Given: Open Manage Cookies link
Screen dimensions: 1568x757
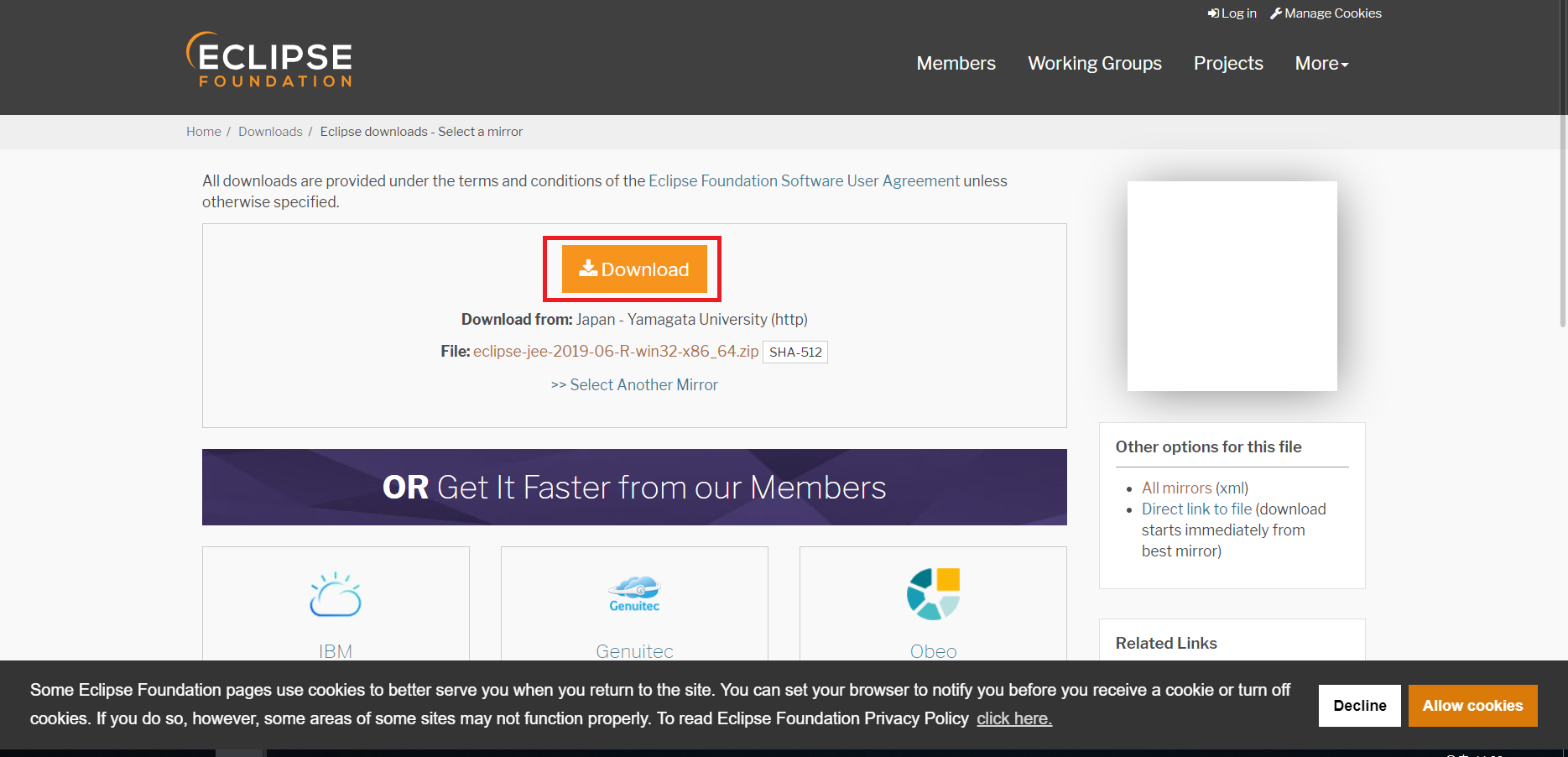Looking at the screenshot, I should tap(1326, 13).
